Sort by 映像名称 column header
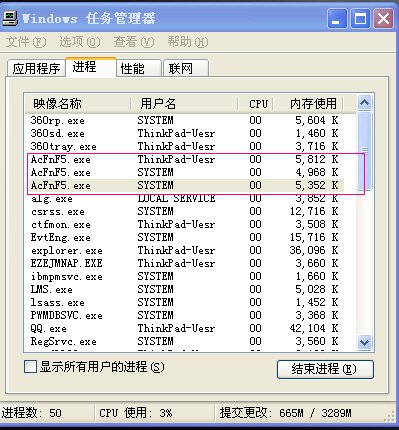This screenshot has height=430, width=399. (x=77, y=104)
